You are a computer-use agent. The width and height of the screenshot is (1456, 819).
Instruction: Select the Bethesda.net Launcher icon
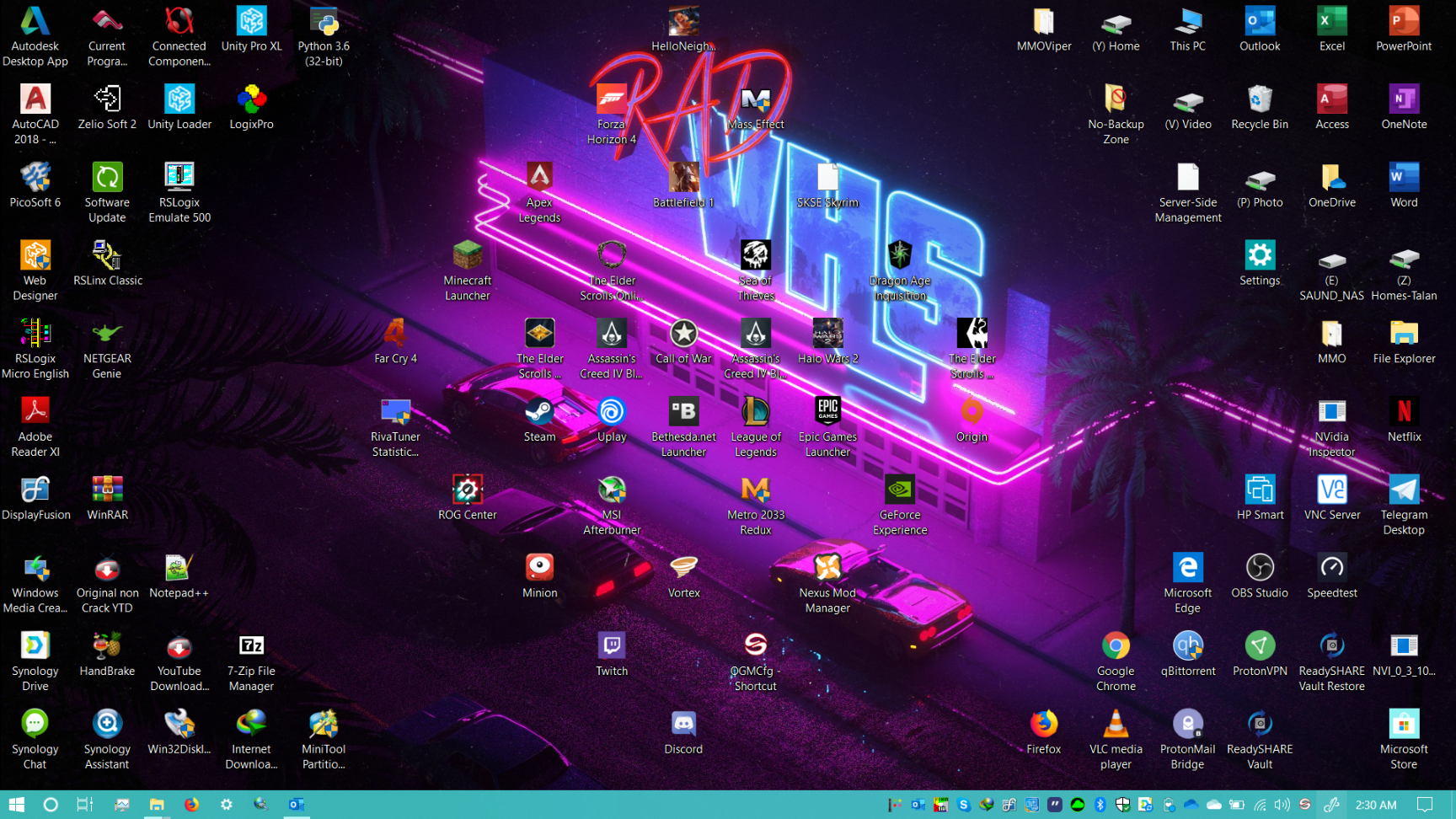(683, 427)
